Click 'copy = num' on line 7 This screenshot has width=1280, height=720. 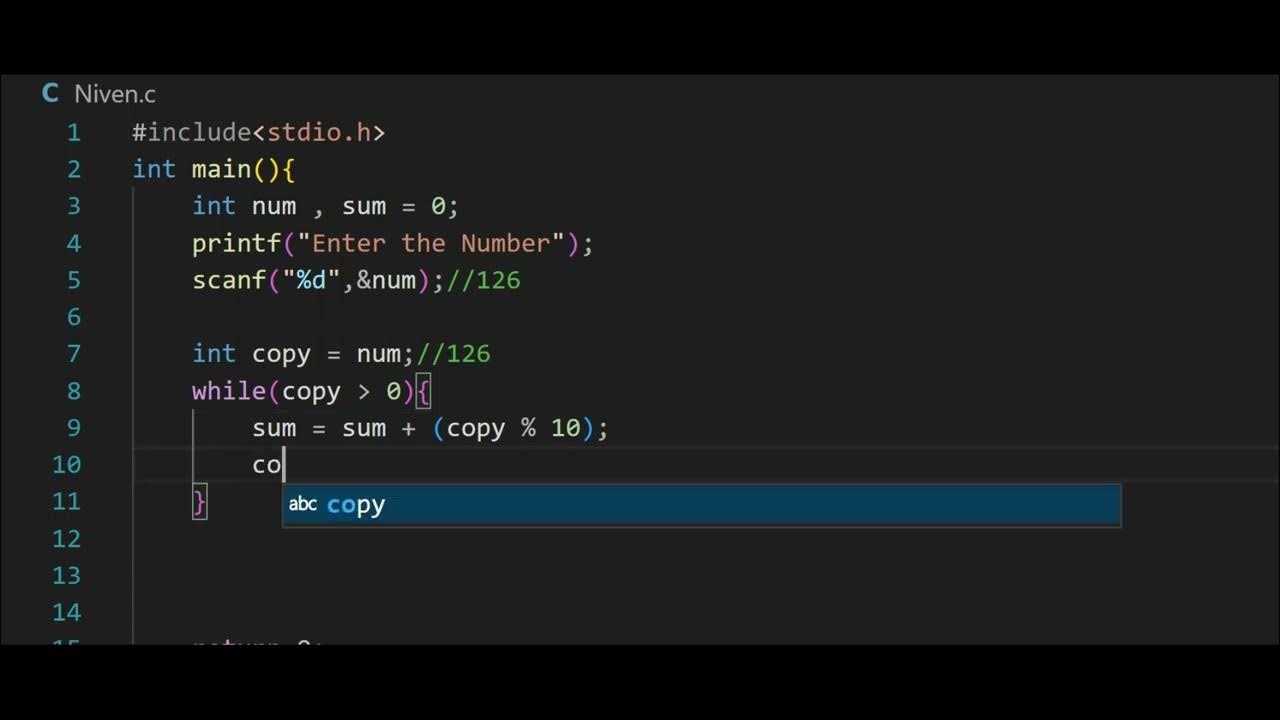tap(326, 354)
